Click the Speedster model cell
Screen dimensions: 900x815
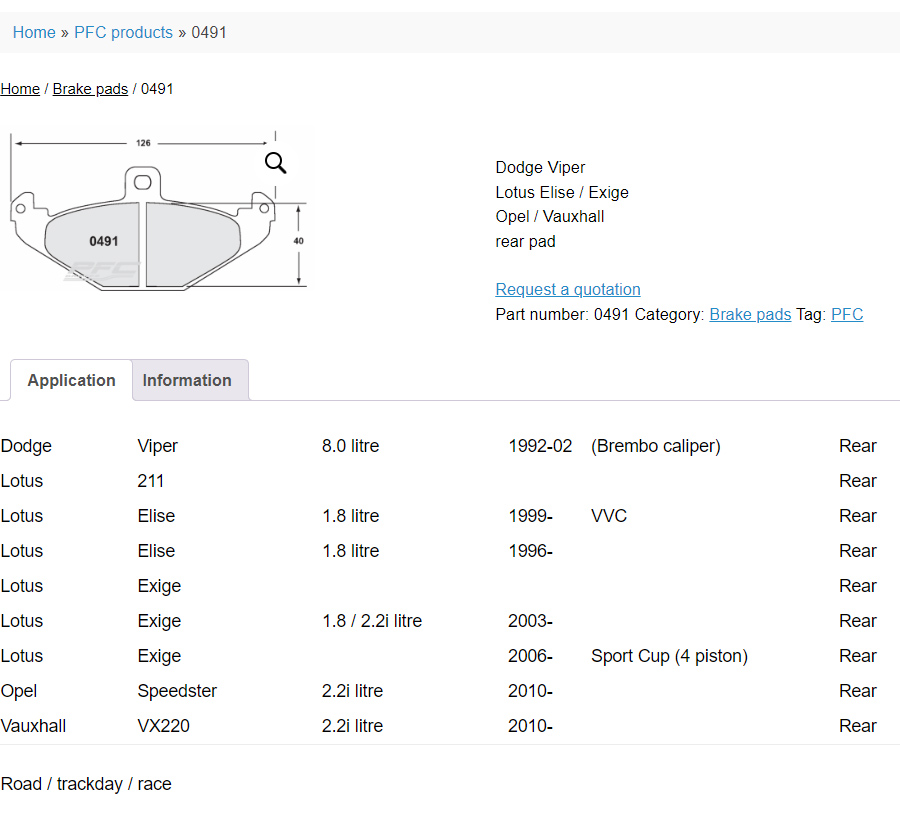tap(177, 691)
